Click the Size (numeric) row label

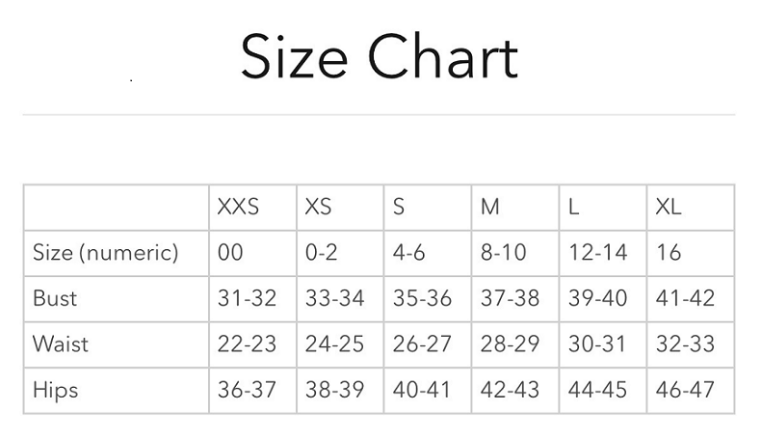tap(105, 253)
